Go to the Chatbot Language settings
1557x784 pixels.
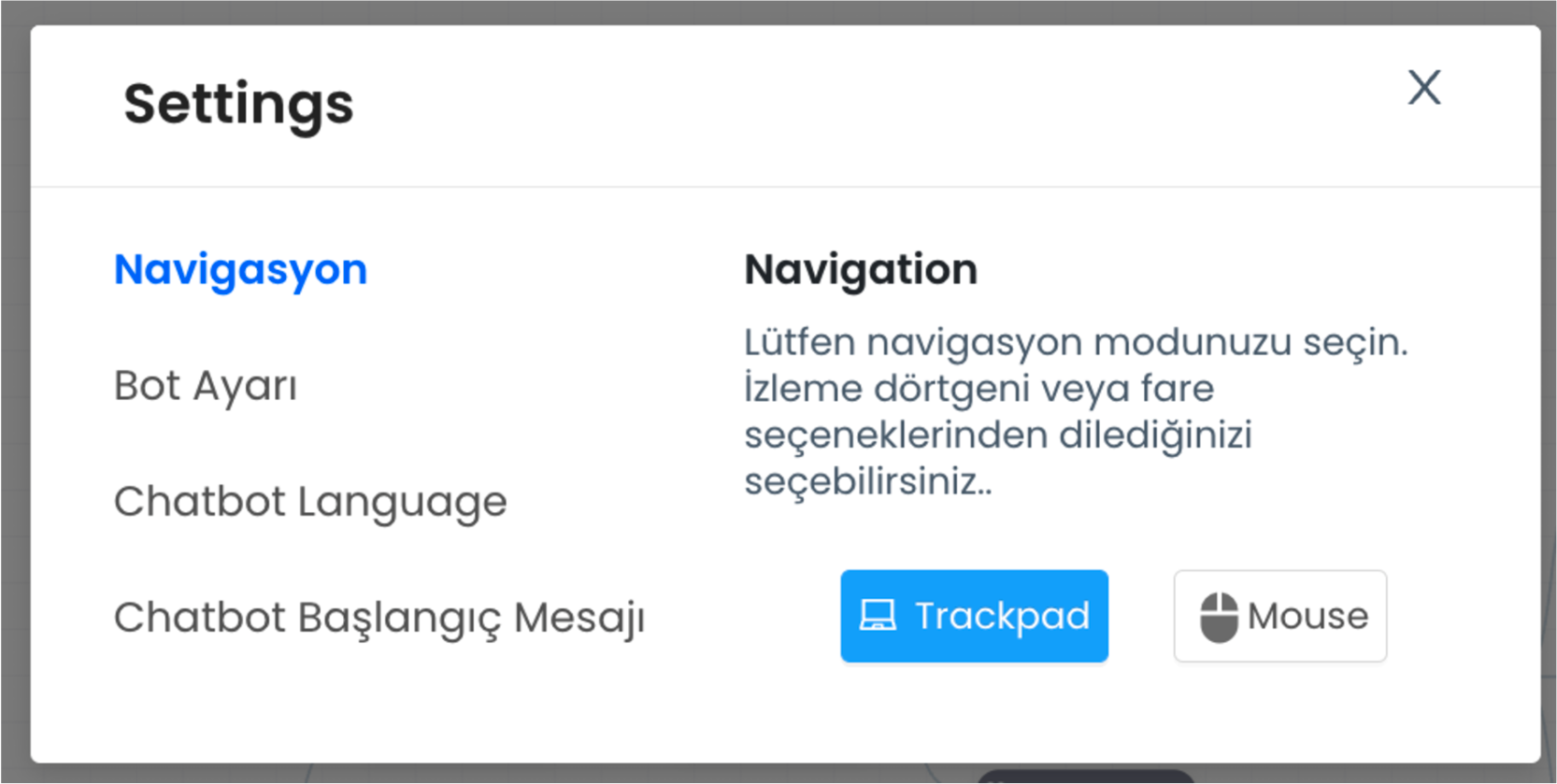[310, 502]
